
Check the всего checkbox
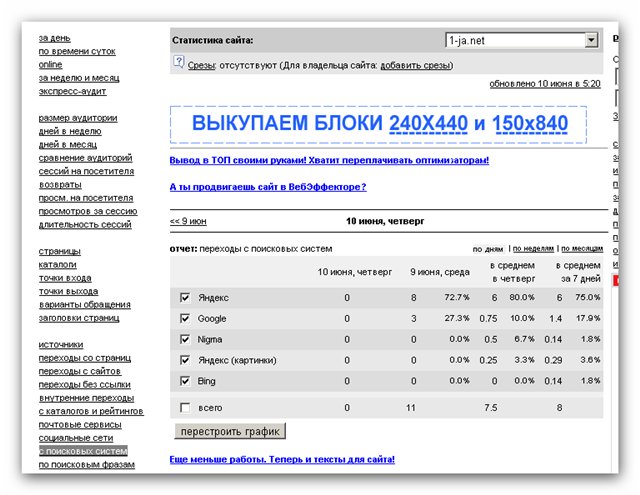(184, 408)
